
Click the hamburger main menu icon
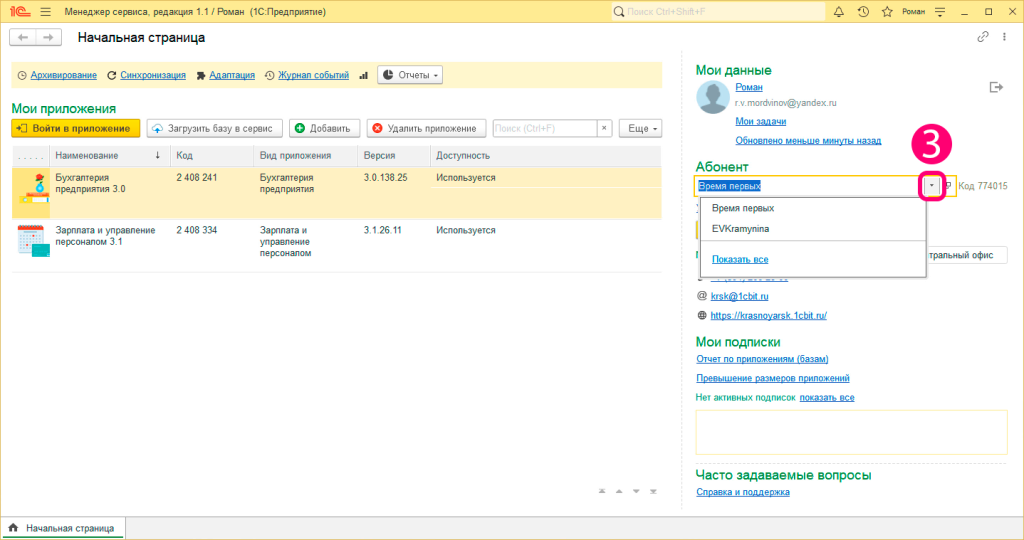(46, 12)
